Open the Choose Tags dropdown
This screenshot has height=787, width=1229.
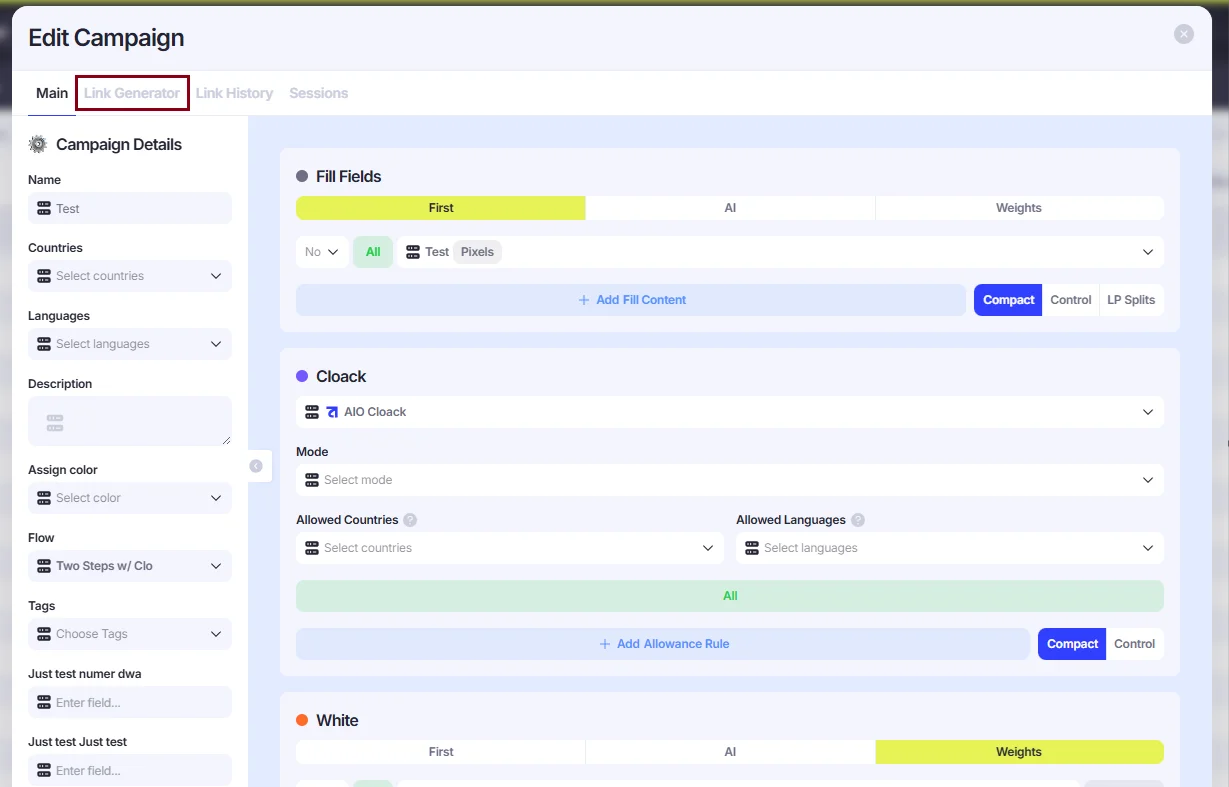coord(130,634)
